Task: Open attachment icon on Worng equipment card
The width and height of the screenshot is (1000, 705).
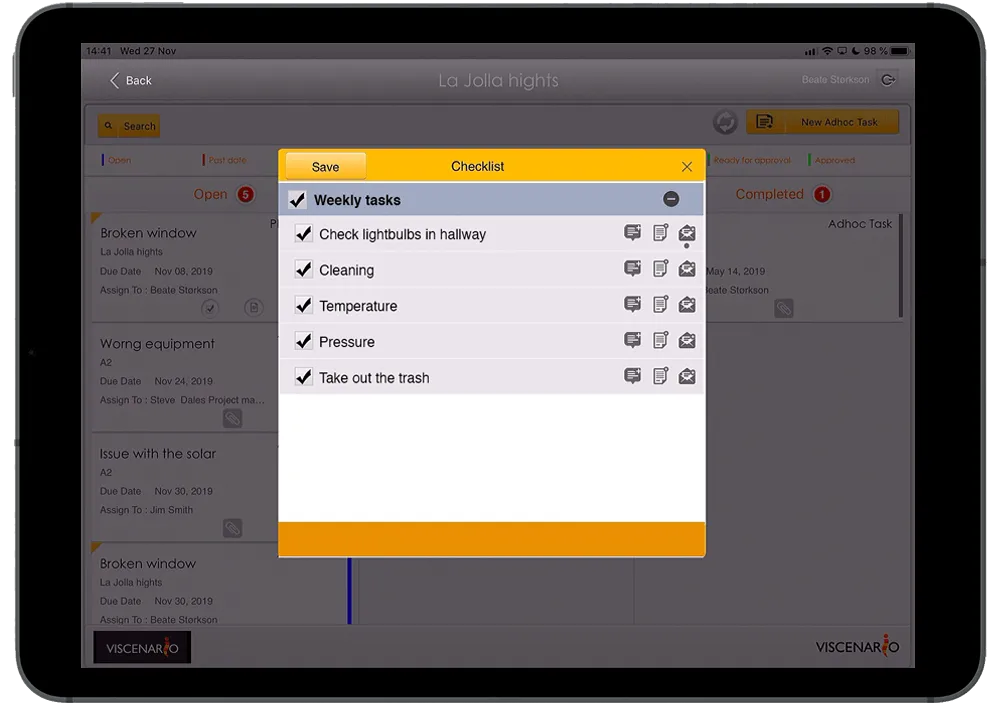Action: (x=232, y=419)
